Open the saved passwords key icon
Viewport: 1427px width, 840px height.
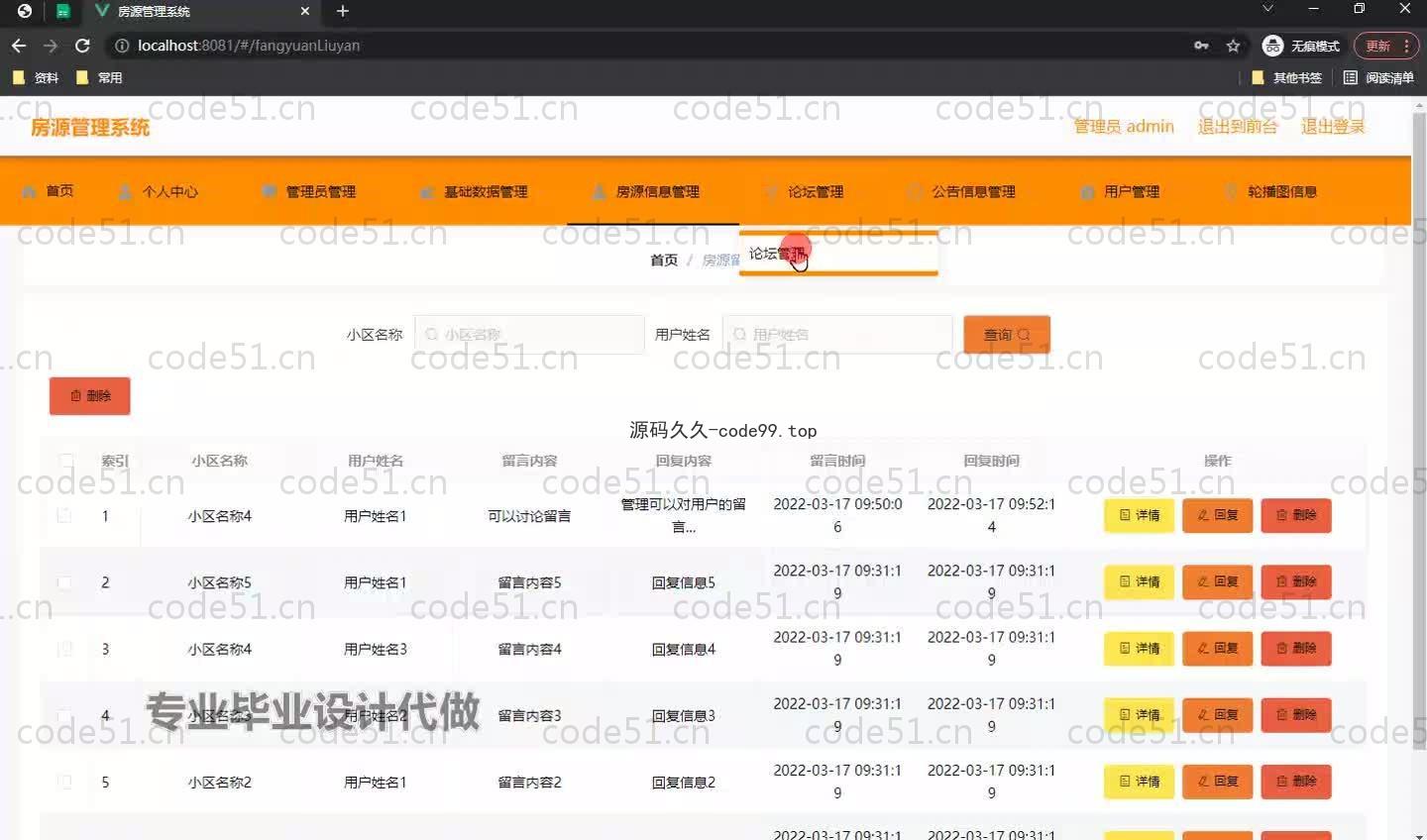[1201, 46]
